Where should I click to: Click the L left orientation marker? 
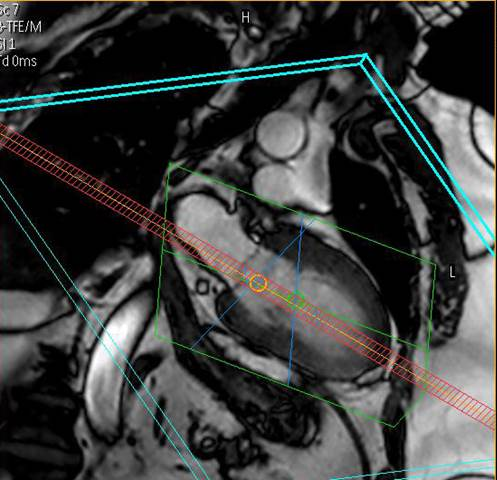point(452,272)
